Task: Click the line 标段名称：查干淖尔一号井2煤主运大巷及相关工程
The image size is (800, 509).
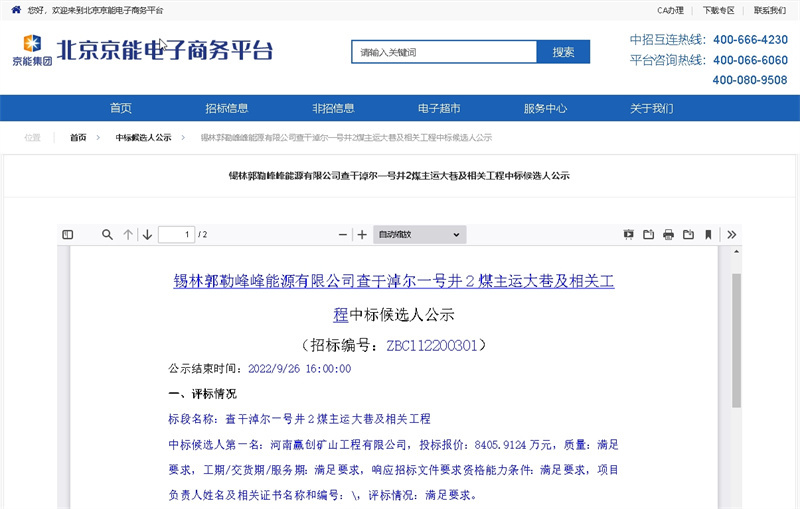Action: [x=299, y=419]
